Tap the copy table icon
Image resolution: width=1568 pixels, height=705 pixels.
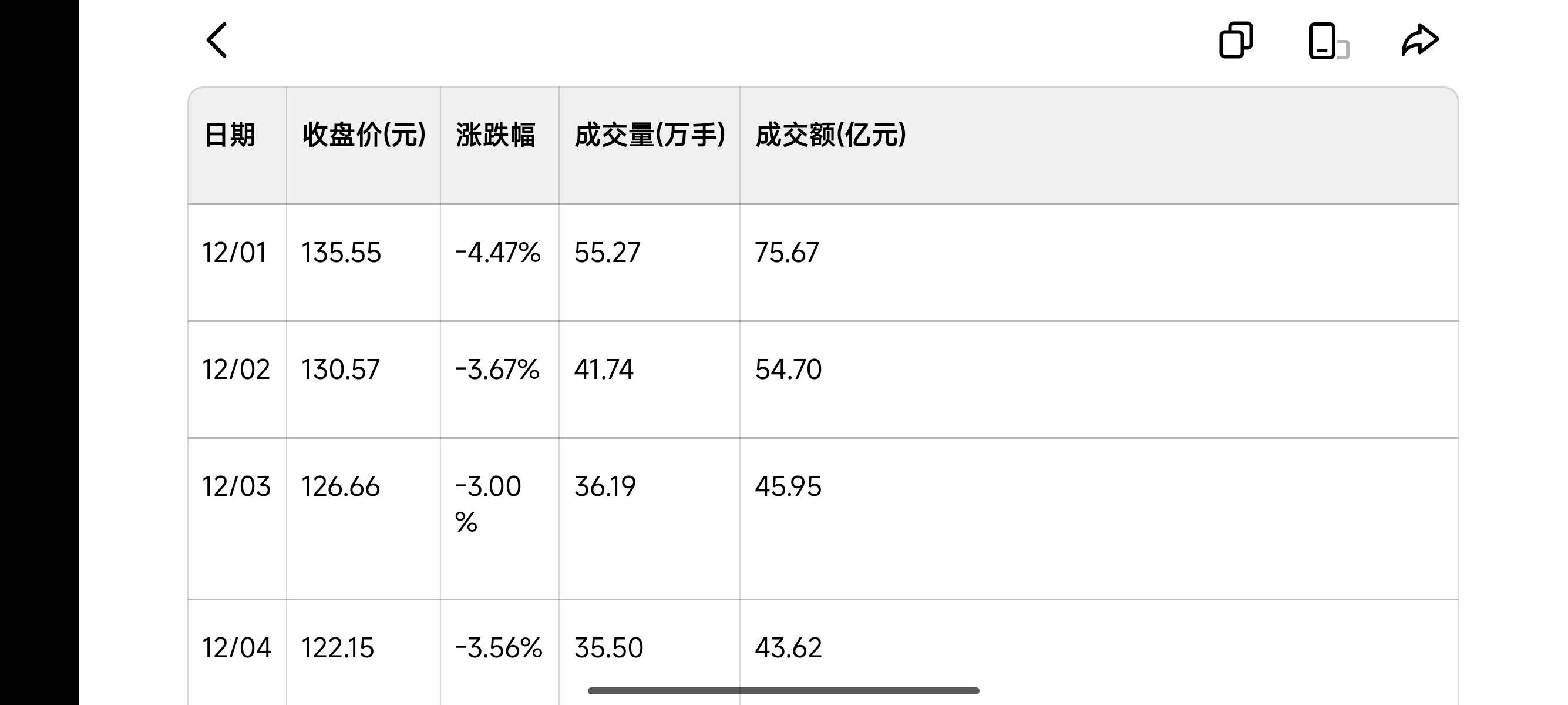click(x=1236, y=40)
